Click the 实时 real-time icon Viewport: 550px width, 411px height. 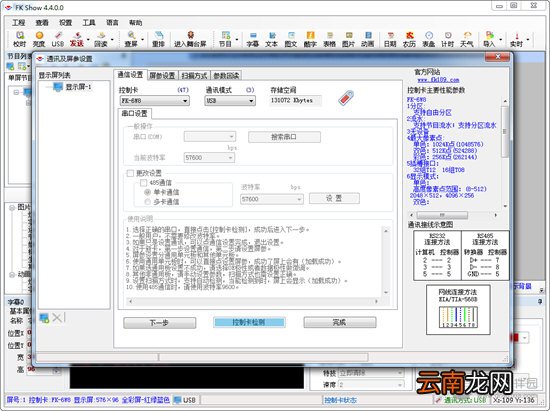point(516,39)
